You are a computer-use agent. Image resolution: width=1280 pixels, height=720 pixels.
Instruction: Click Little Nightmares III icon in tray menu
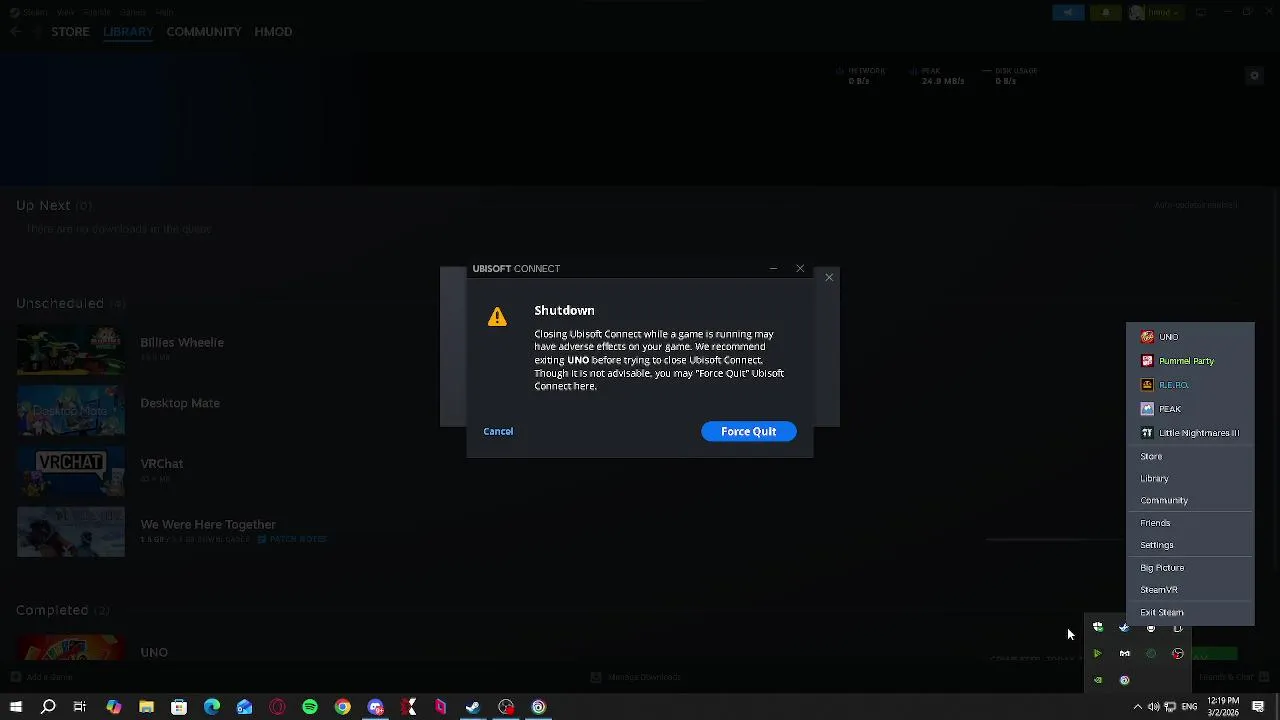pos(1147,433)
